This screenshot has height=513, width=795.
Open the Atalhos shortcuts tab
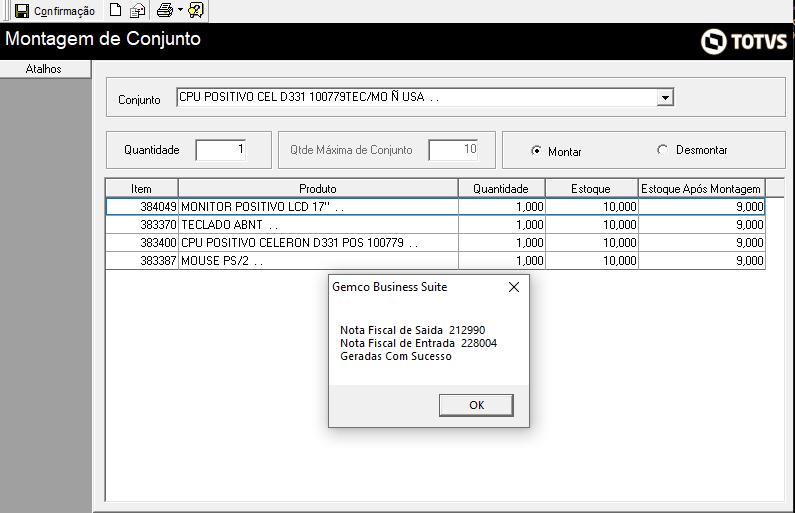coord(45,69)
